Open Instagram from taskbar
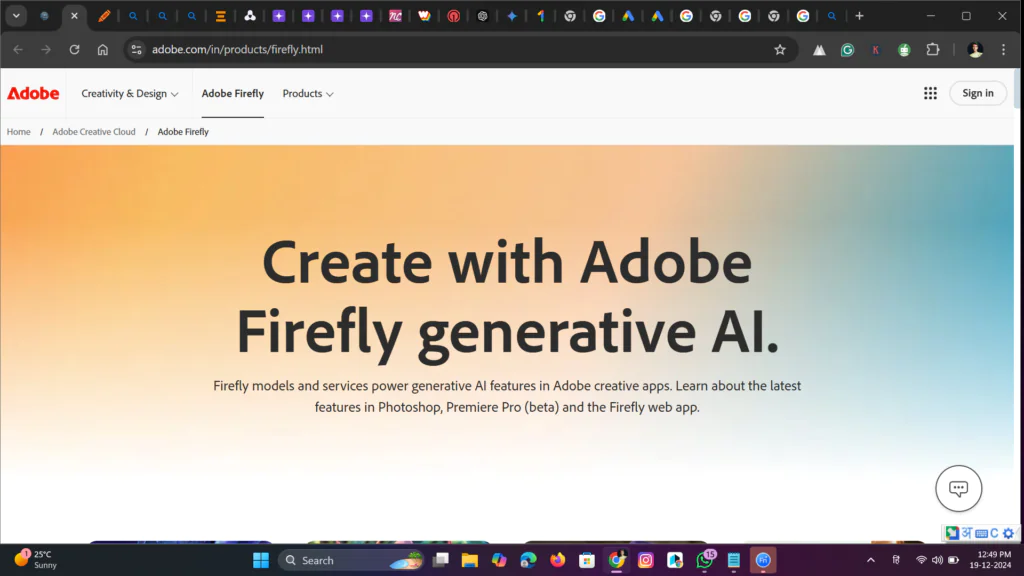The width and height of the screenshot is (1024, 576). (646, 560)
